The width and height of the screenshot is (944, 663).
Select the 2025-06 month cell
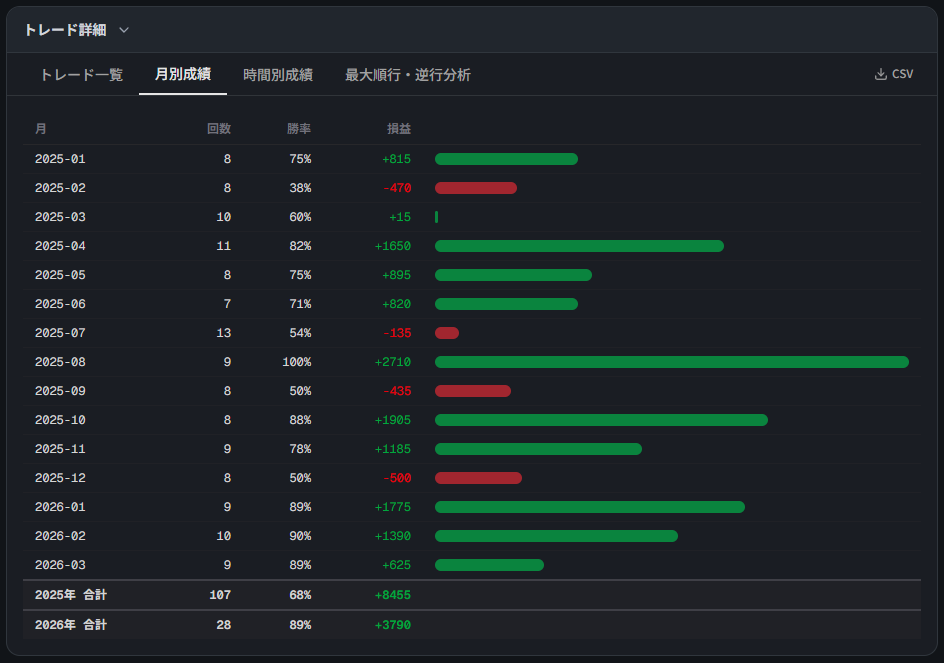(x=60, y=304)
